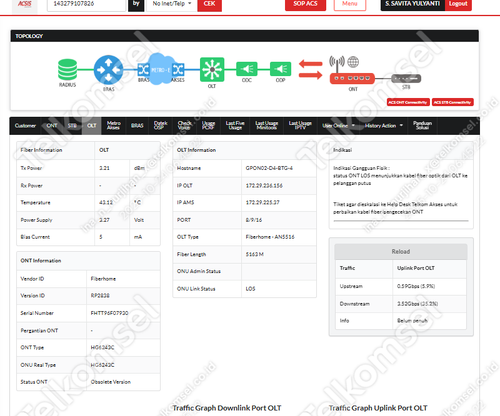This screenshot has height=416, width=500.
Task: Switch to the Customer tab
Action: pos(25,126)
